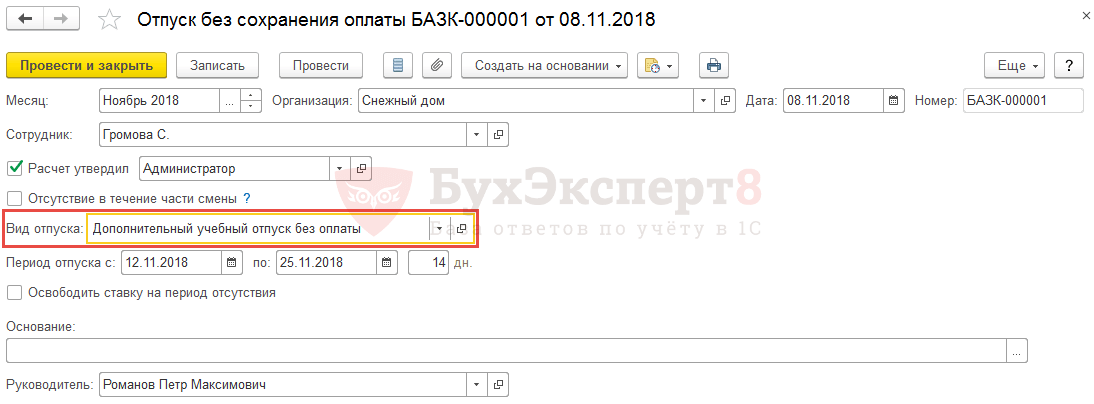Image resolution: width=1094 pixels, height=404 pixels.
Task: Open the Руководитель dropdown list
Action: coord(477,384)
